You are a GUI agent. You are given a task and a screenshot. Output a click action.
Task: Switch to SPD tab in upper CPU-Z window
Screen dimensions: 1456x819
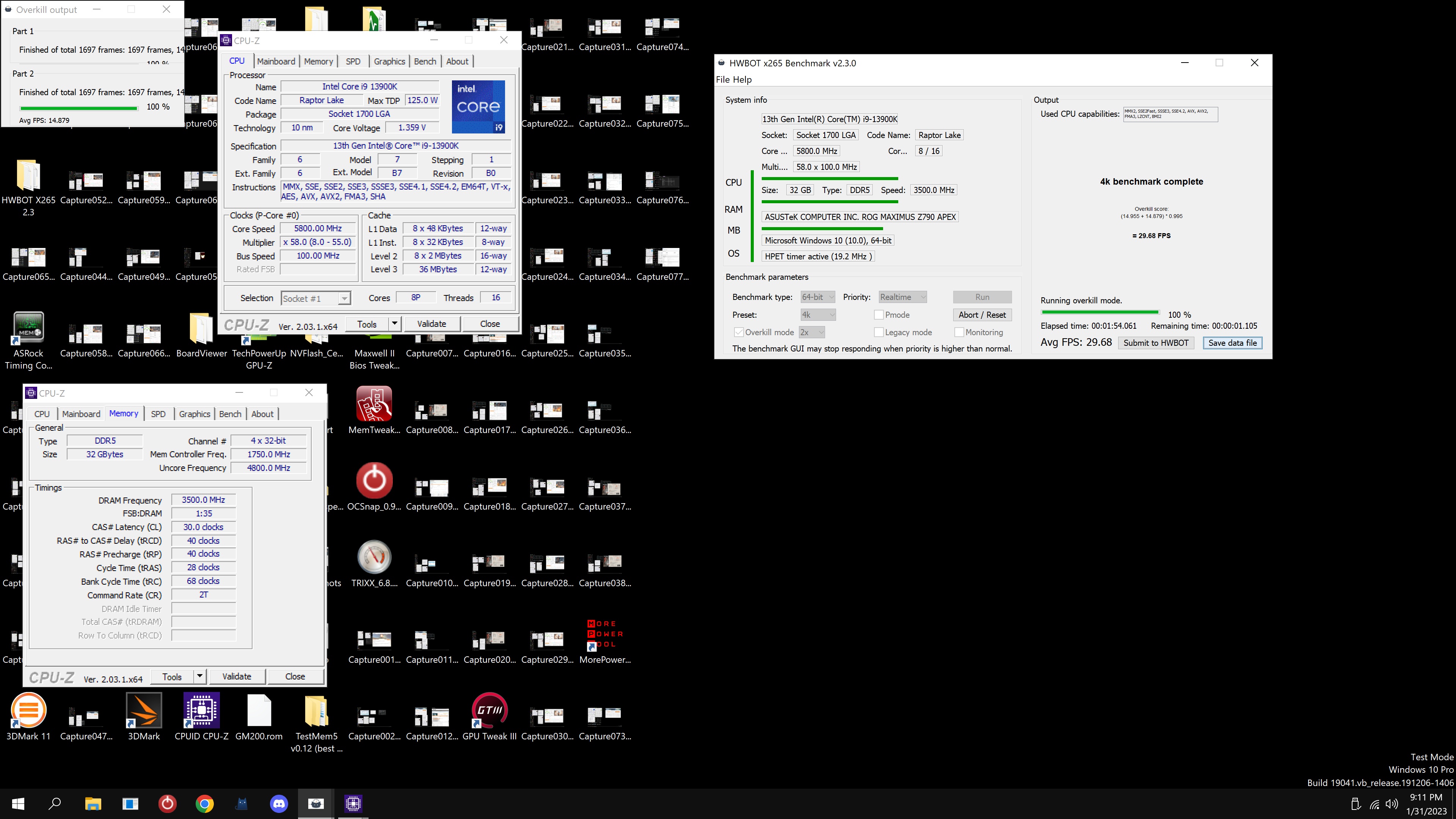pos(353,61)
